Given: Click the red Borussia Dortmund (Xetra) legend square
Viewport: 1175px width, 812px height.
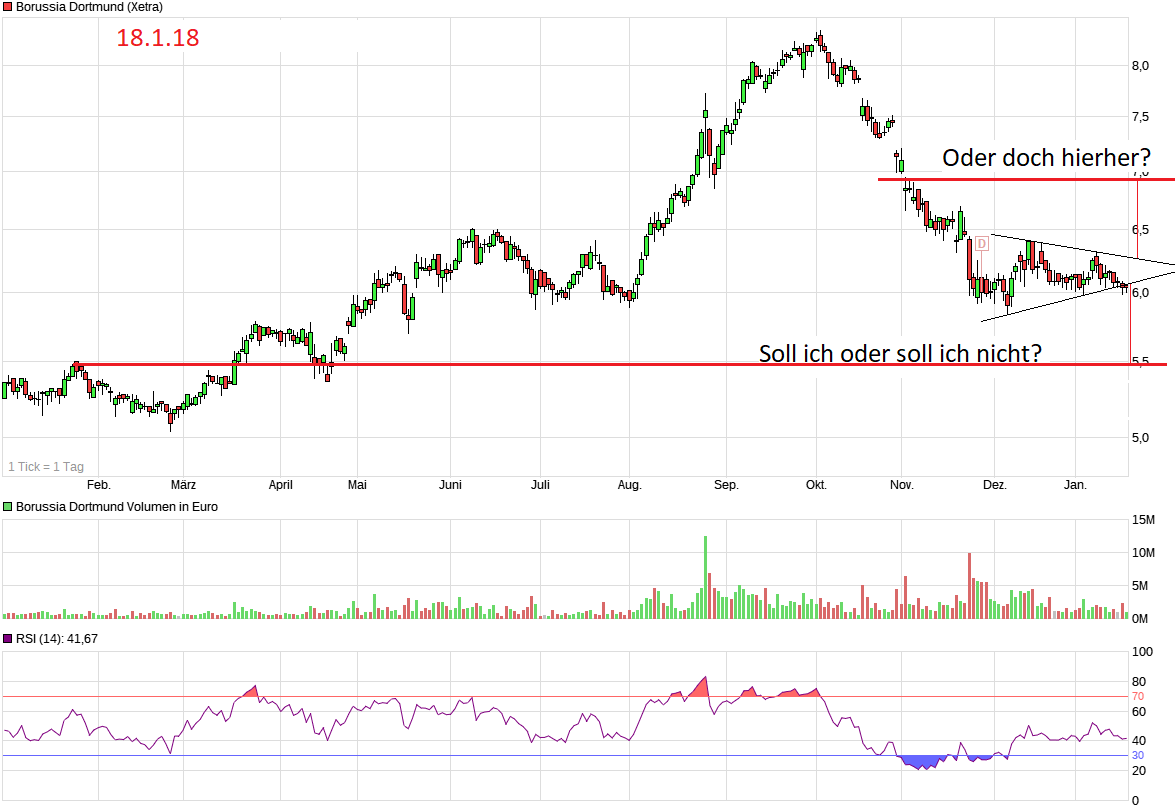Looking at the screenshot, I should pos(7,7).
